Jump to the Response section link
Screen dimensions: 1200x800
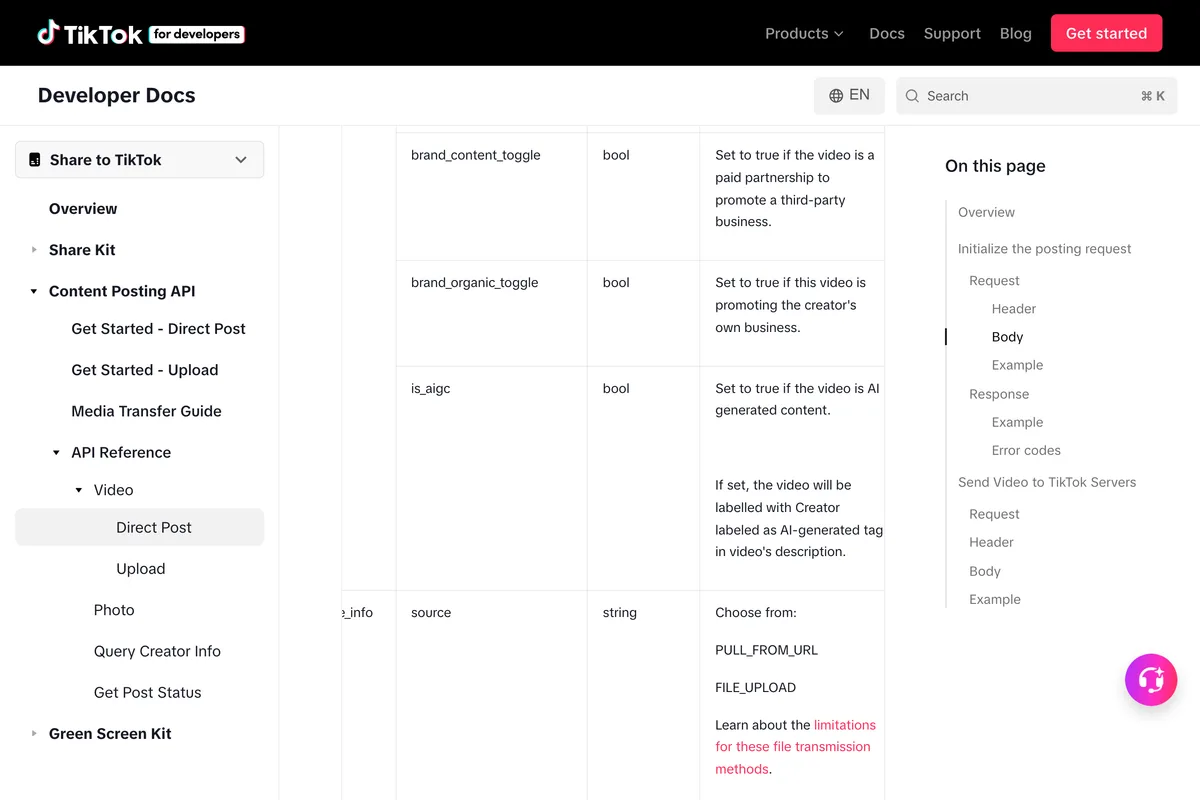[x=999, y=394]
